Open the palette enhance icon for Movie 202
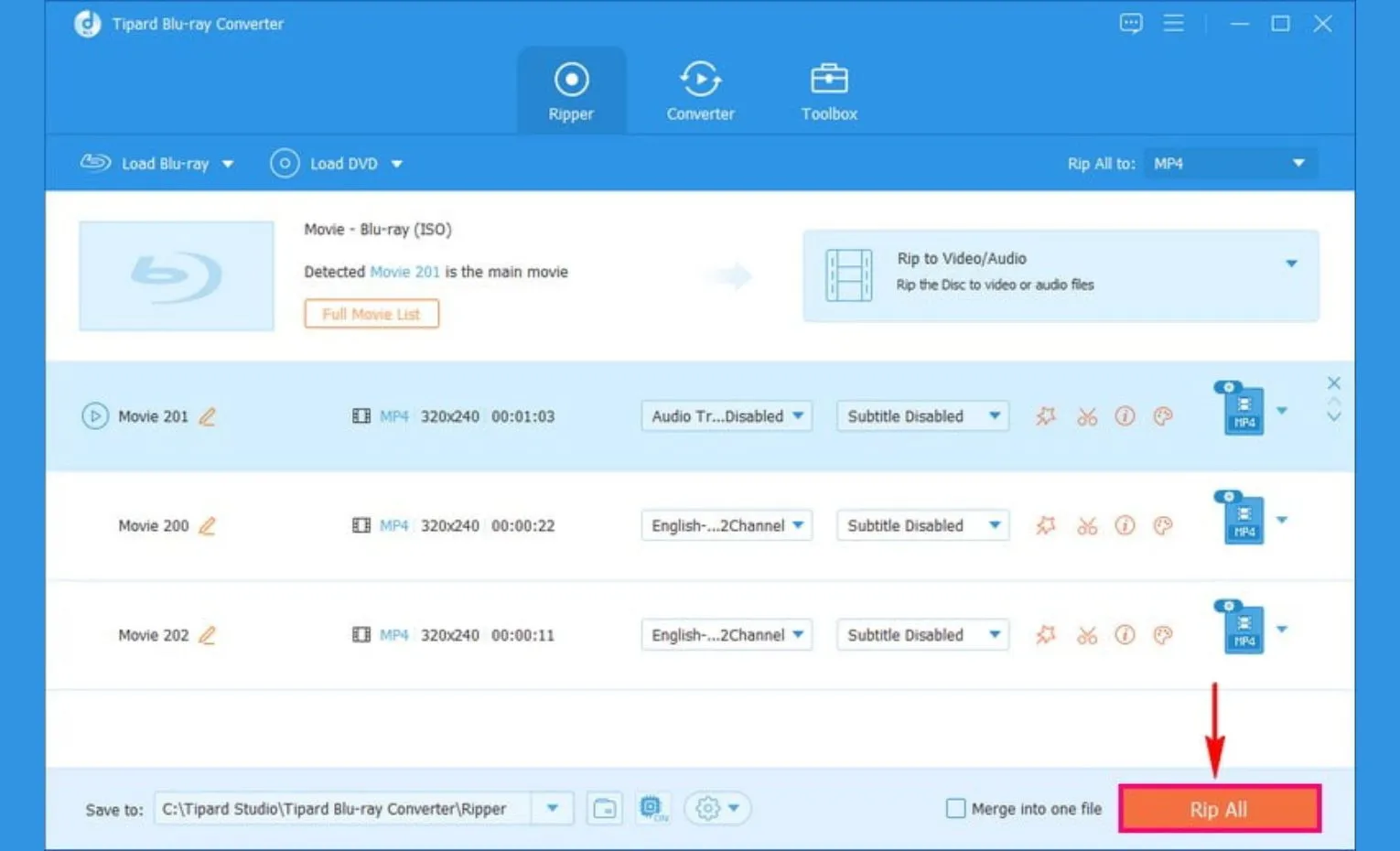 click(1163, 635)
